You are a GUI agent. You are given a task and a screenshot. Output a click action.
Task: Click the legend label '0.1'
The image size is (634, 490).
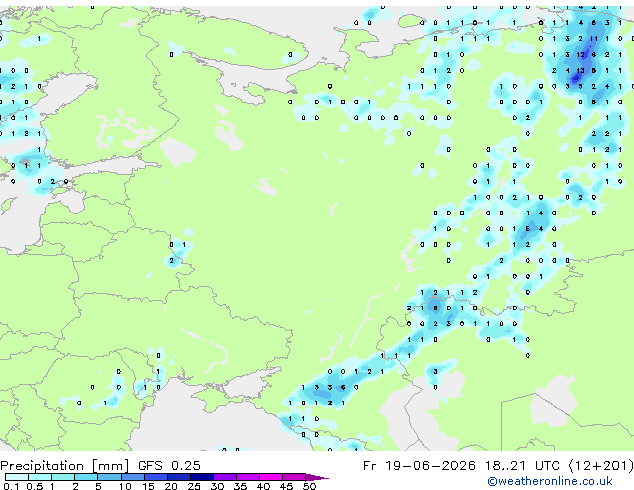(11, 486)
